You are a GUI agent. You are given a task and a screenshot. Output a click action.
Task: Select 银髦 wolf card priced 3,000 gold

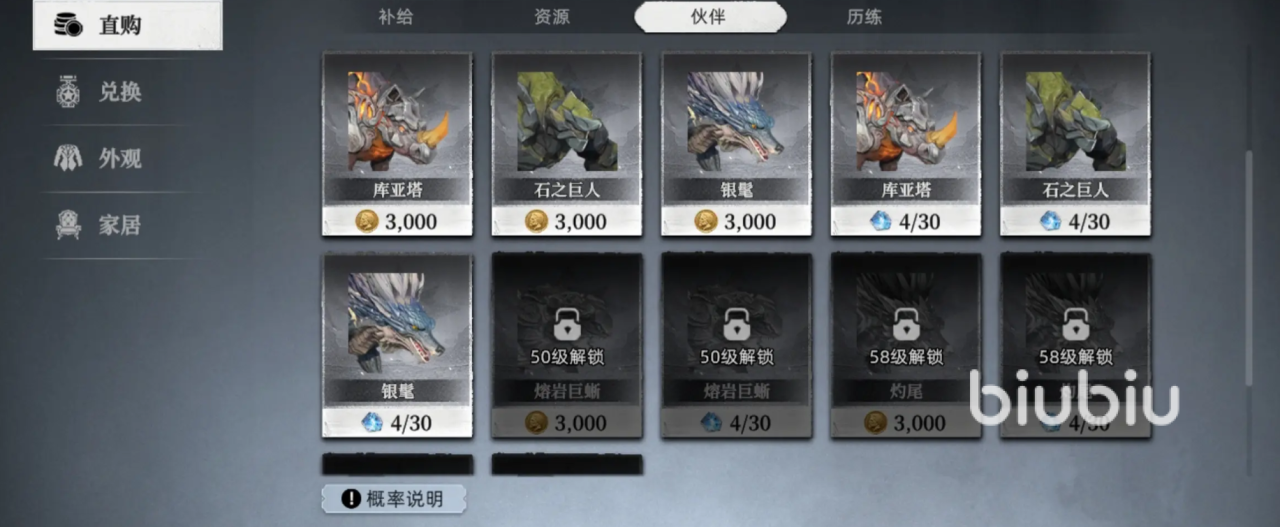pos(737,144)
